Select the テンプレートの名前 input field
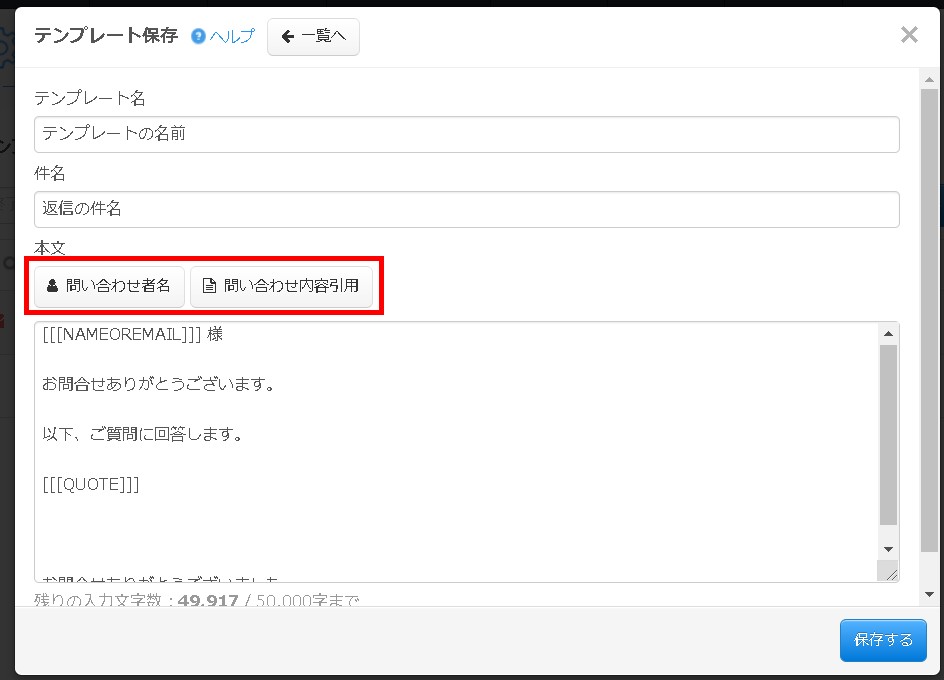This screenshot has width=944, height=680. pyautogui.click(x=466, y=134)
